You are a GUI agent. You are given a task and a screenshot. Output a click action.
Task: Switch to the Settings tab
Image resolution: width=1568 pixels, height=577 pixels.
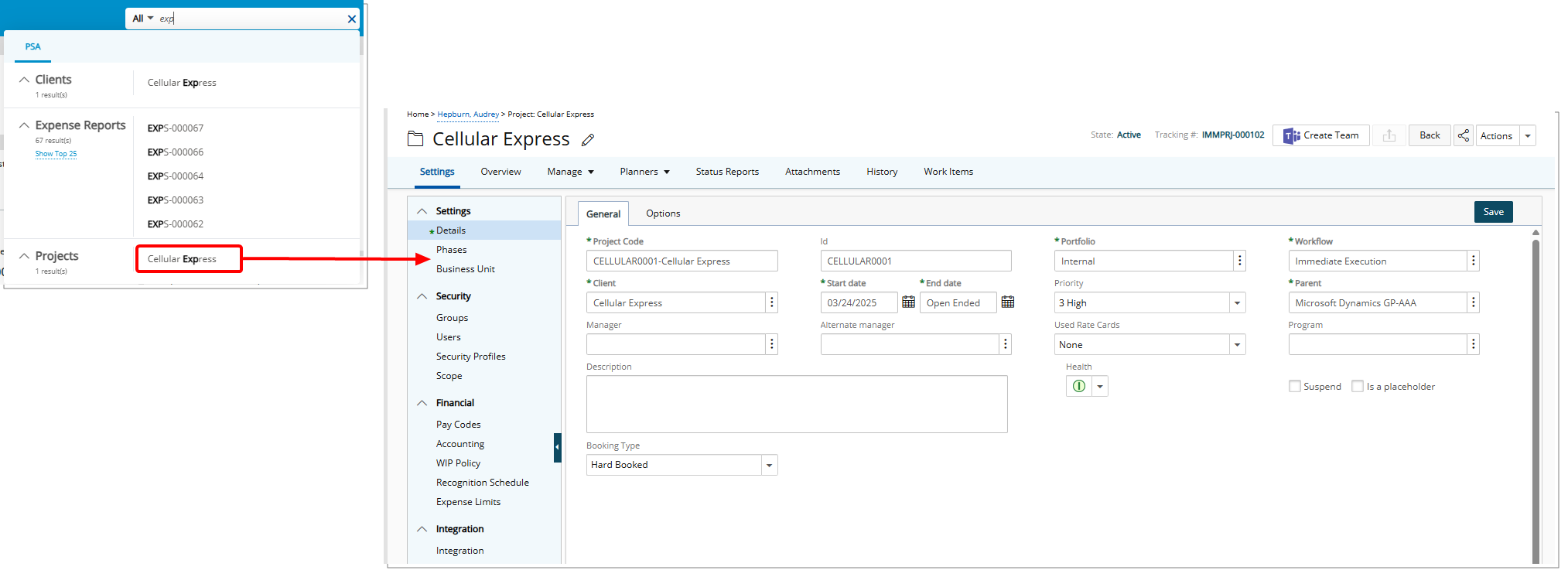(x=437, y=172)
